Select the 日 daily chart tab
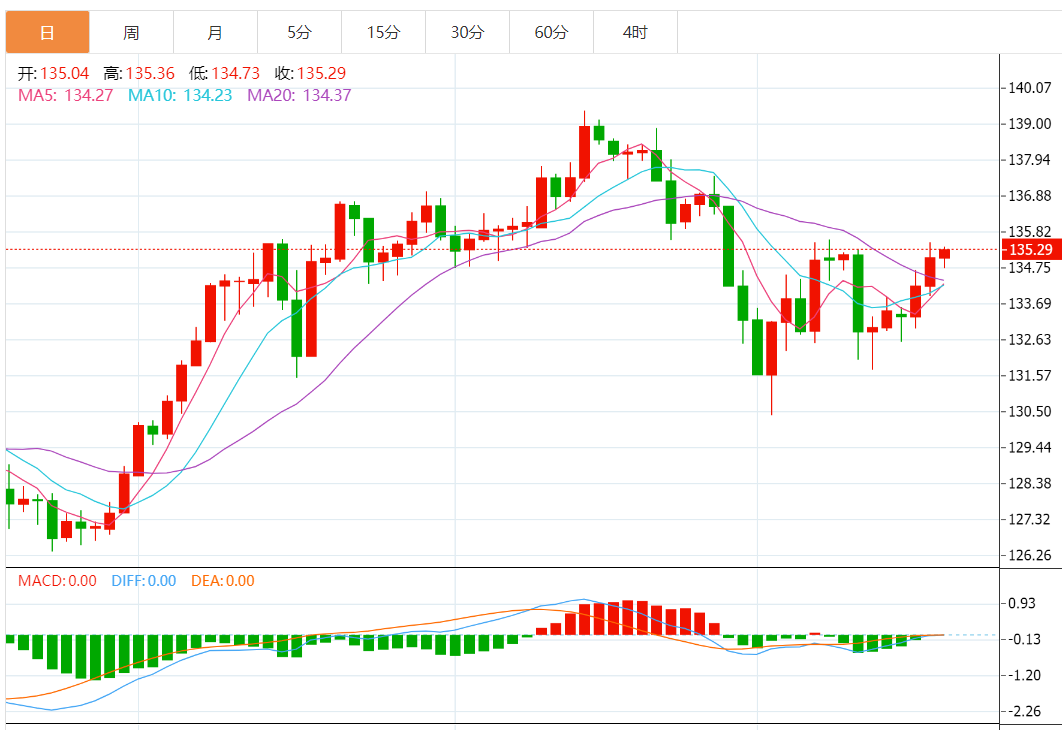 [x=47, y=32]
